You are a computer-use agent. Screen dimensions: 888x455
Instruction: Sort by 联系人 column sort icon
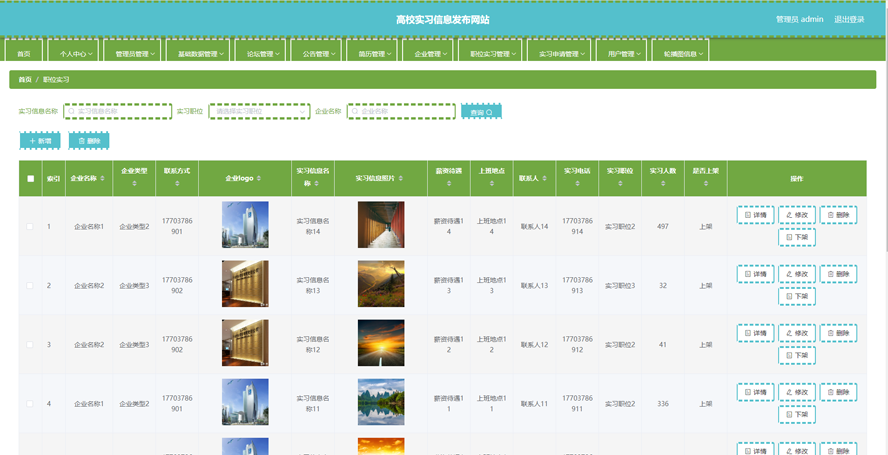544,178
